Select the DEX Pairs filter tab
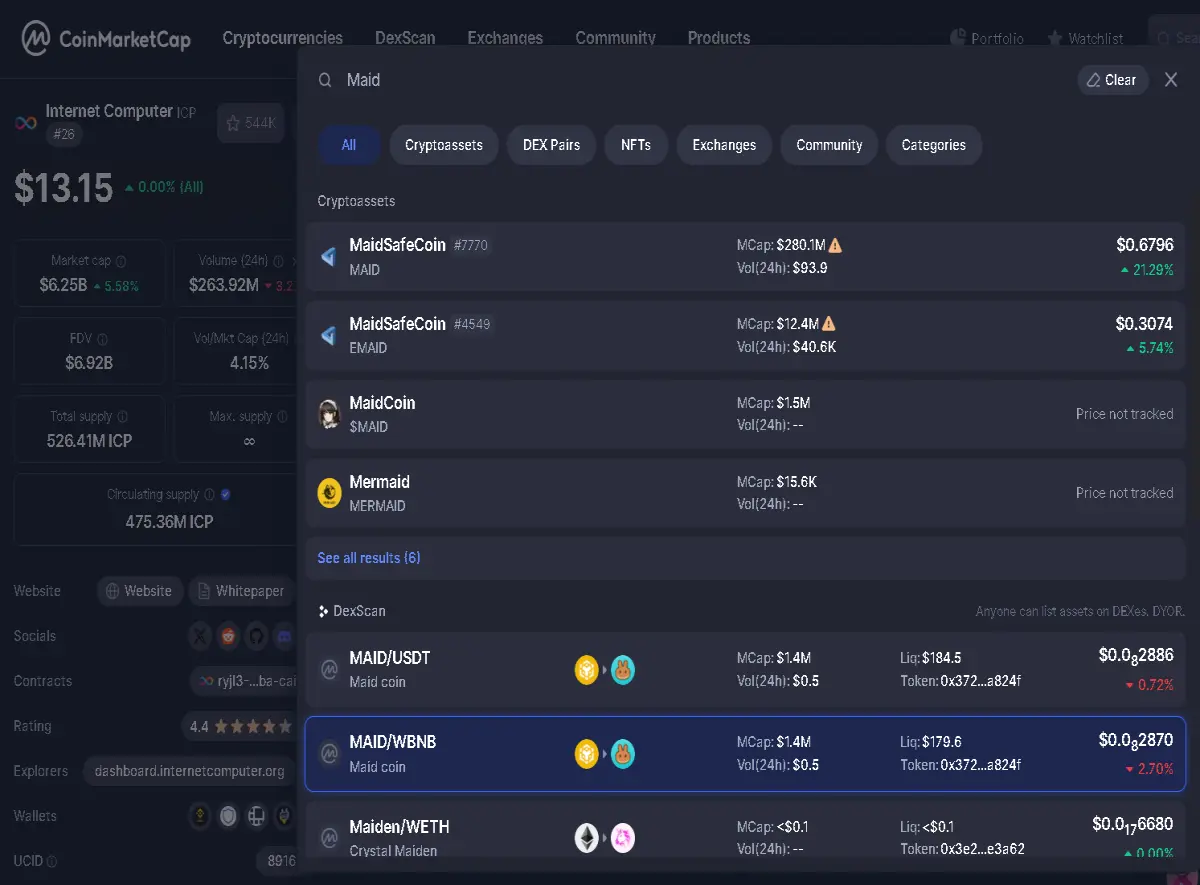 click(551, 145)
